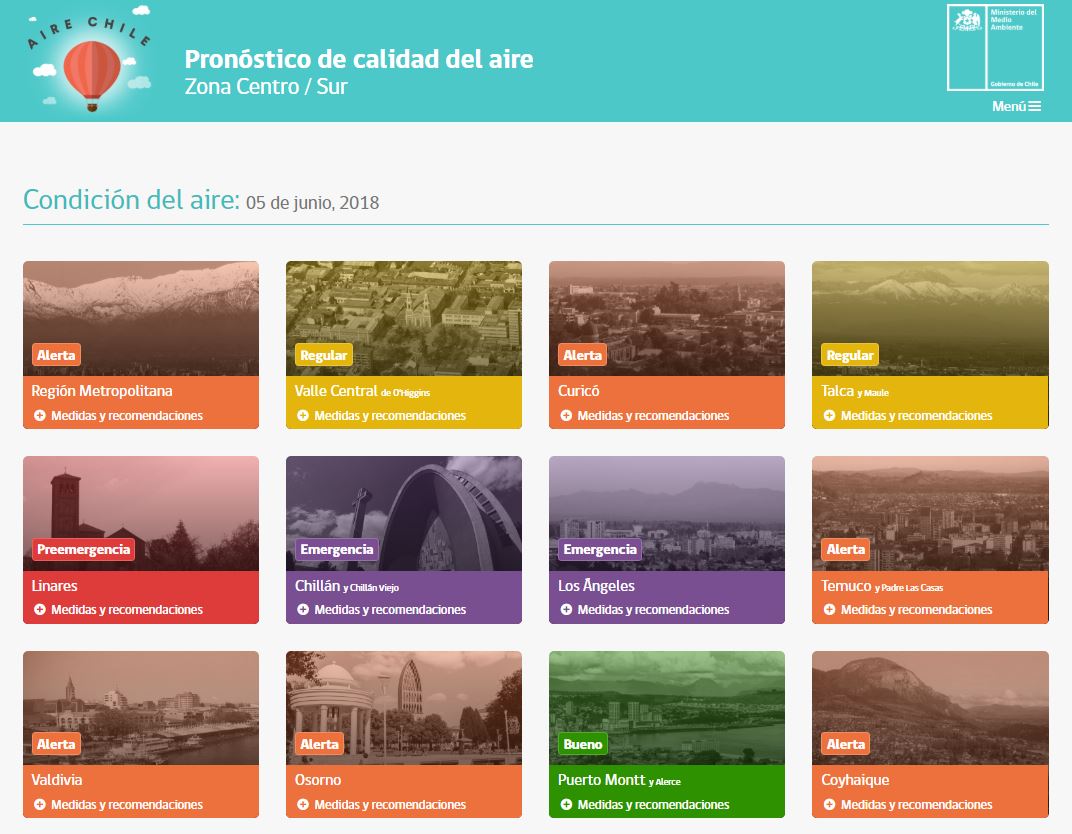1072x834 pixels.
Task: Click the Preemergencia badge on Linares
Action: coord(82,549)
